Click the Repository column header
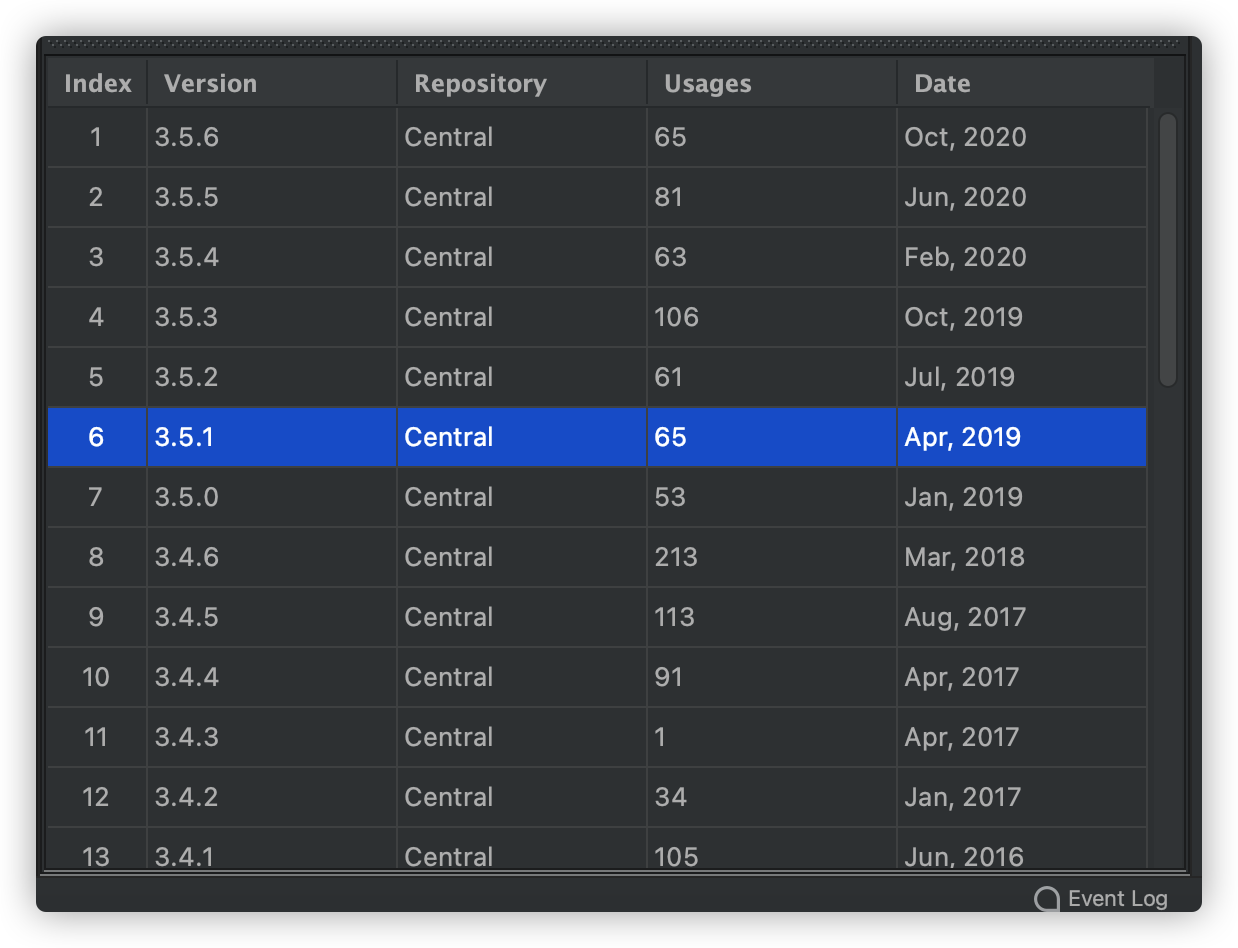Viewport: 1238px width, 948px height. point(522,83)
